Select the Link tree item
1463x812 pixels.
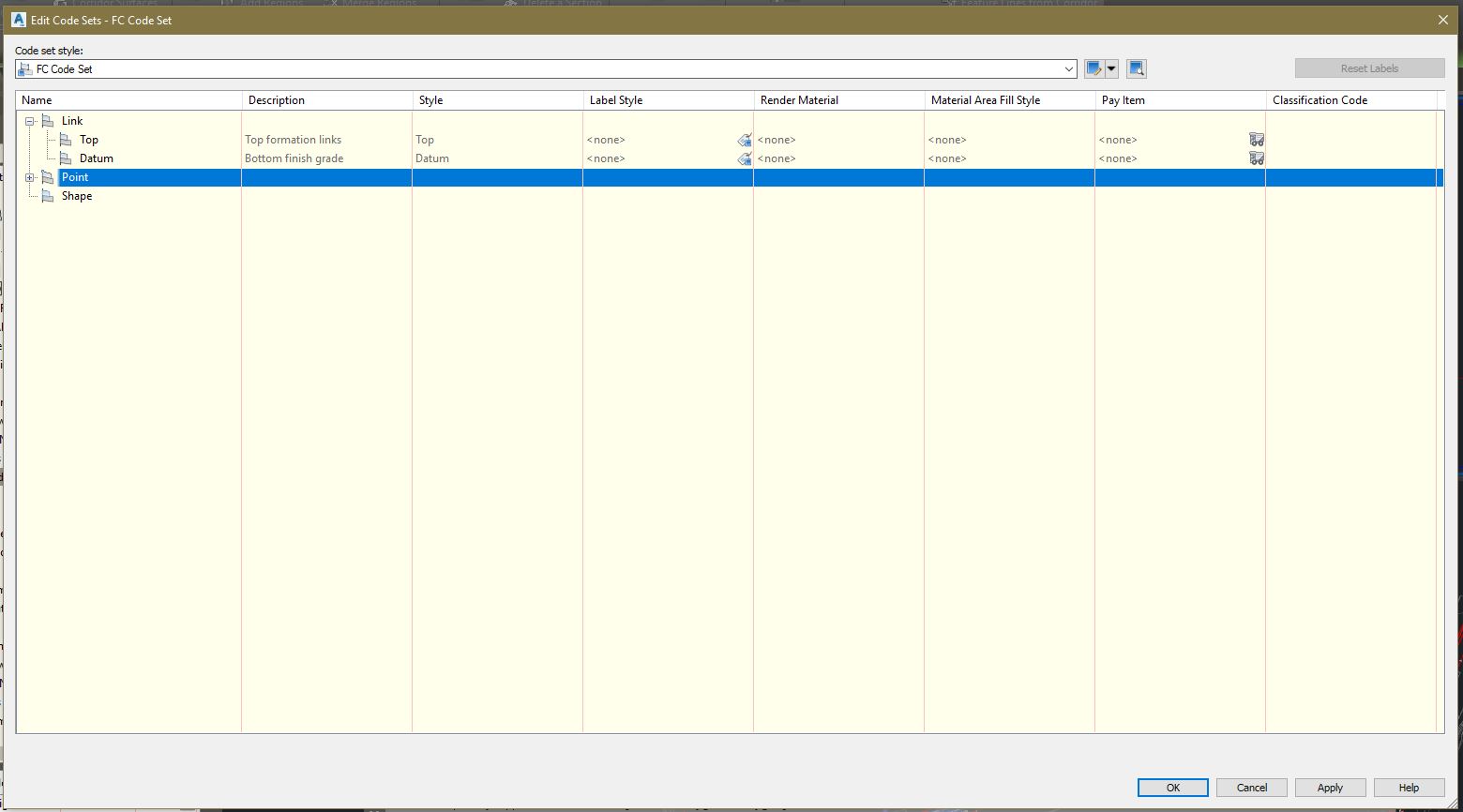pos(72,121)
